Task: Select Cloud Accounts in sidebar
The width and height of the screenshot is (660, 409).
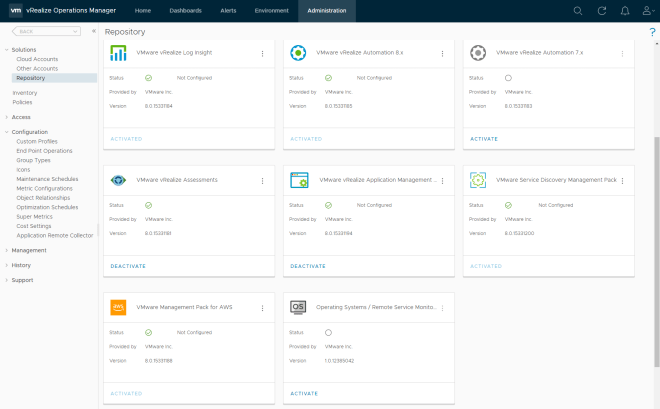Action: coord(37,59)
